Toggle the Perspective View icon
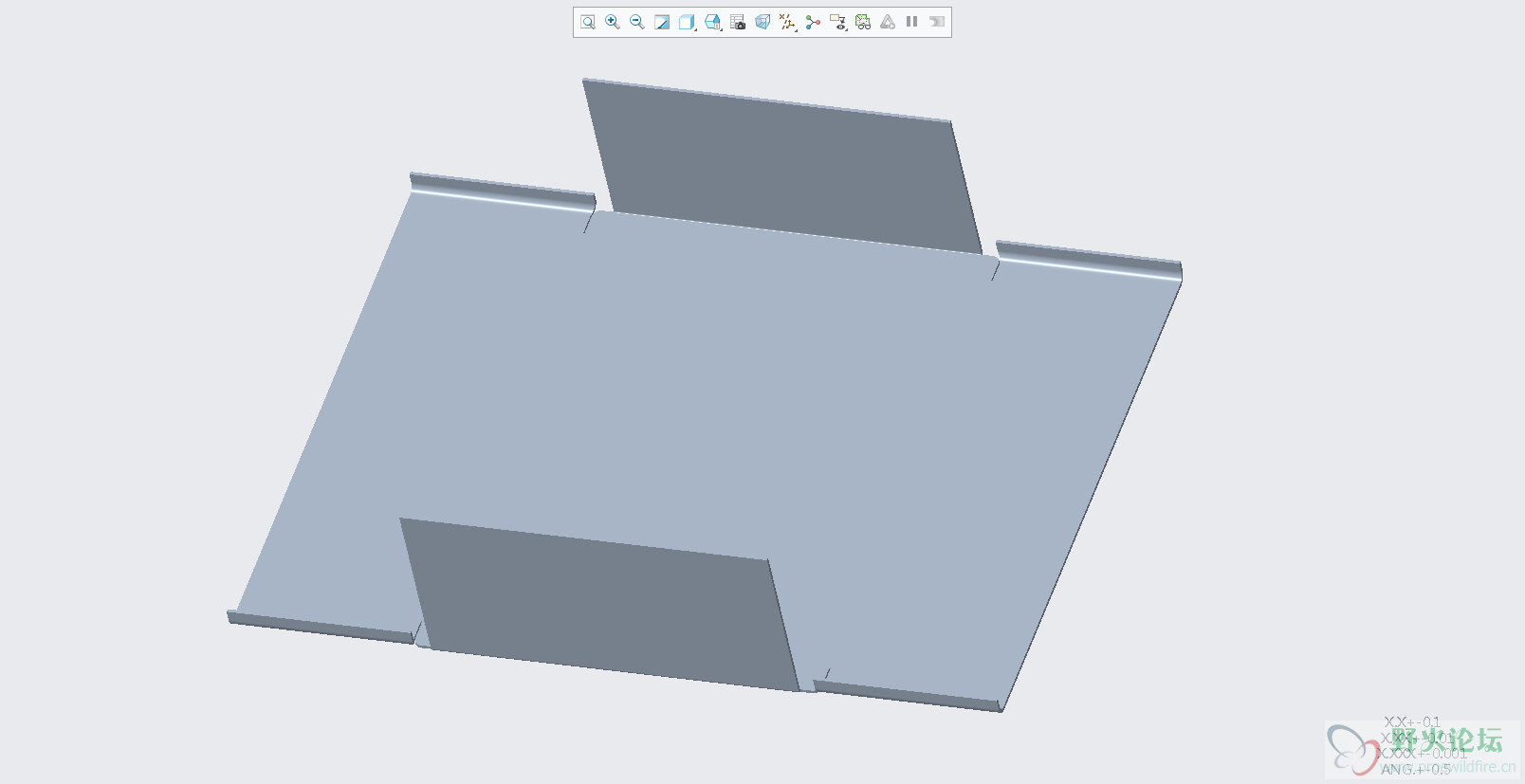This screenshot has height=784, width=1525. tap(762, 22)
